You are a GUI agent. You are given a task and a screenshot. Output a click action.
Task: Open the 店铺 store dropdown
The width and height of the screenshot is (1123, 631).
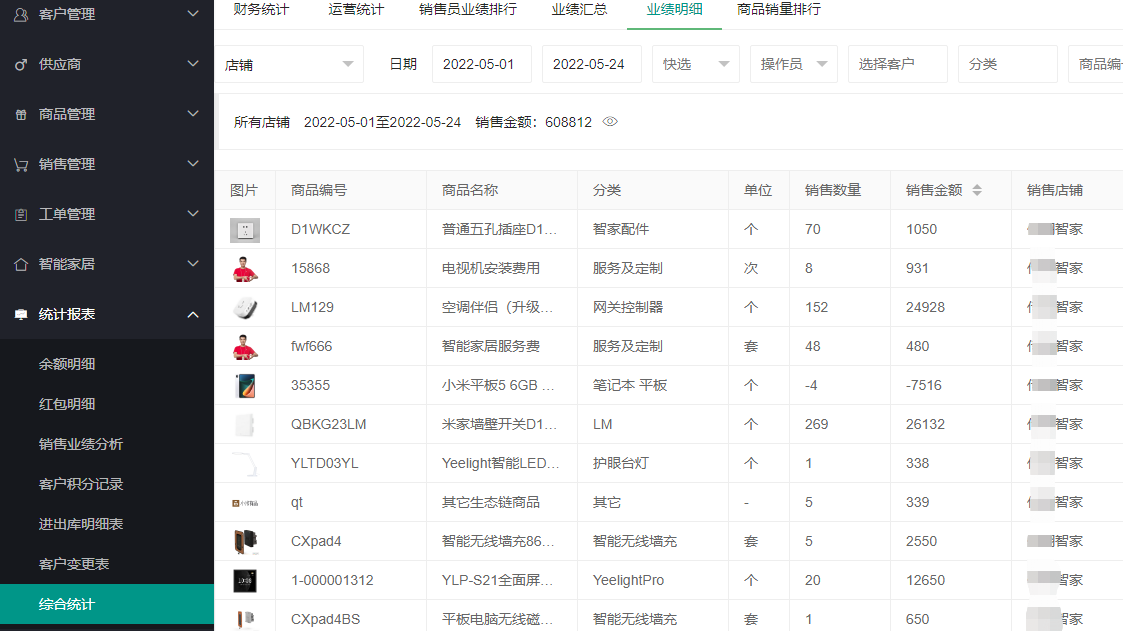click(x=289, y=64)
